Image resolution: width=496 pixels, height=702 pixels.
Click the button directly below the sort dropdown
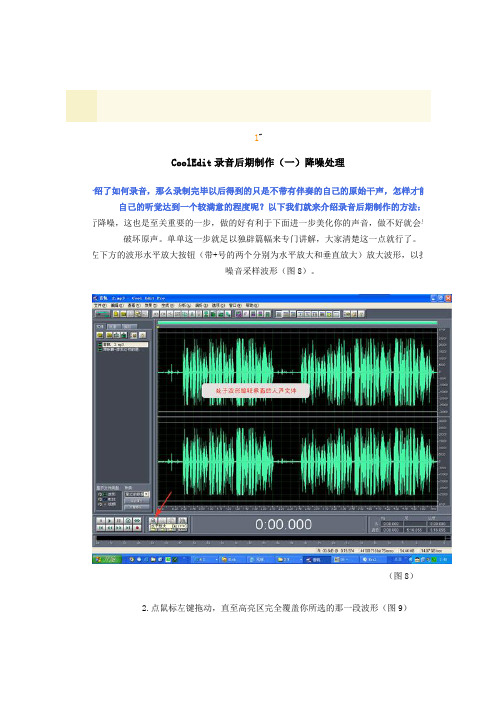click(x=137, y=501)
